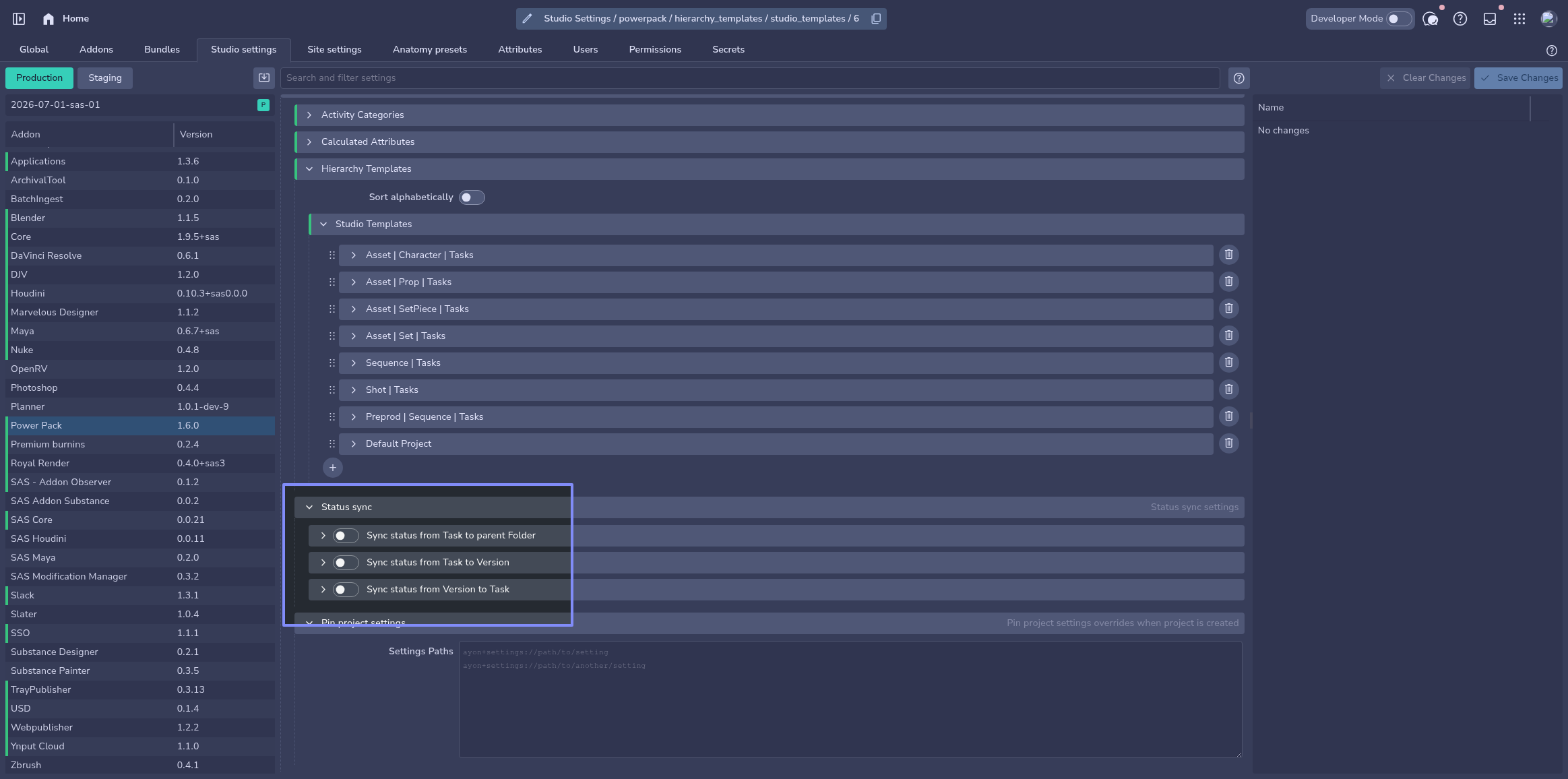Enable Sync status from Task to Version

[x=346, y=563]
